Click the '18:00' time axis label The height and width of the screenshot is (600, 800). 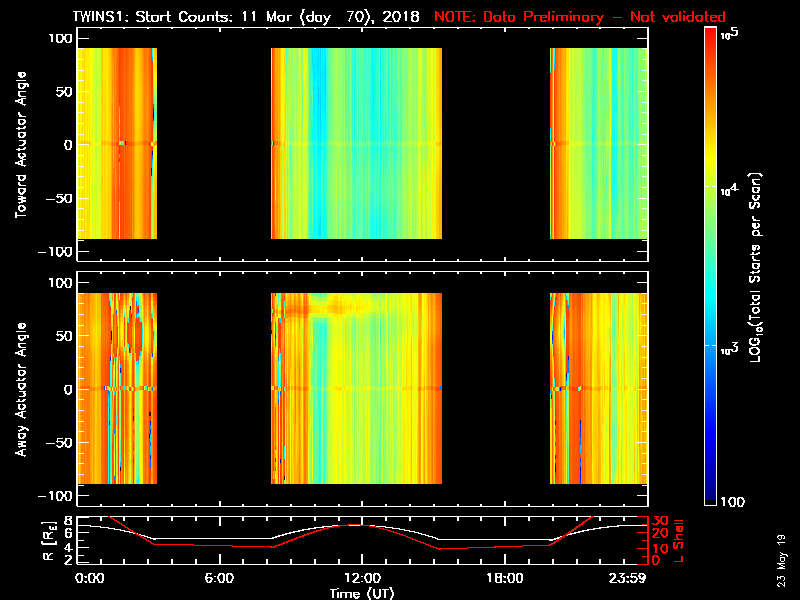(x=505, y=578)
